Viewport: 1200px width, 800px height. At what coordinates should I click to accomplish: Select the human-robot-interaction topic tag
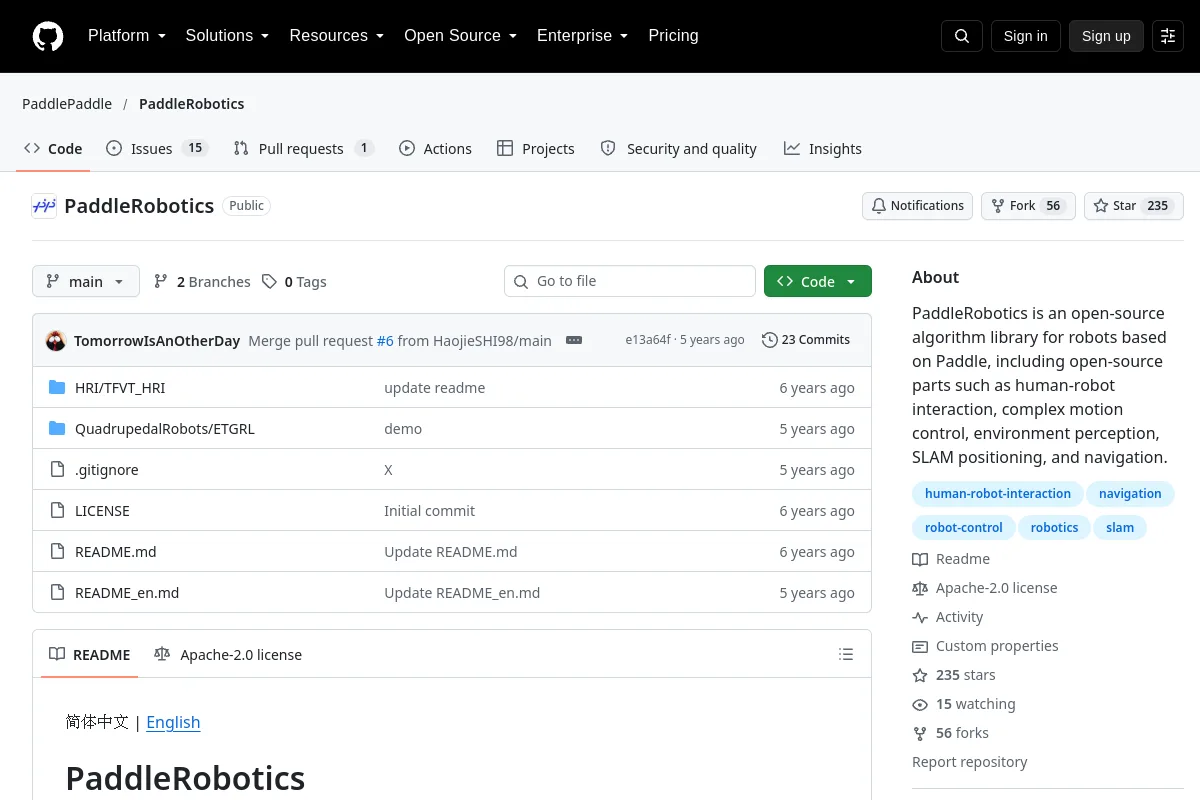[998, 494]
